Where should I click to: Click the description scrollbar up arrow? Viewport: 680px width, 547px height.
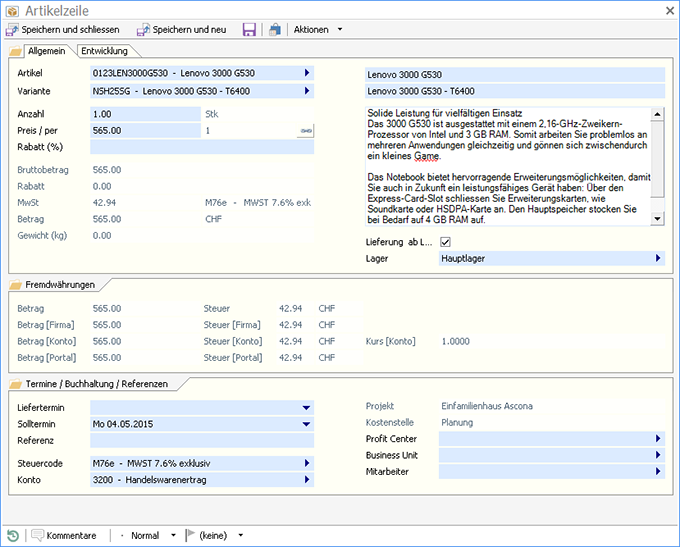[x=657, y=114]
